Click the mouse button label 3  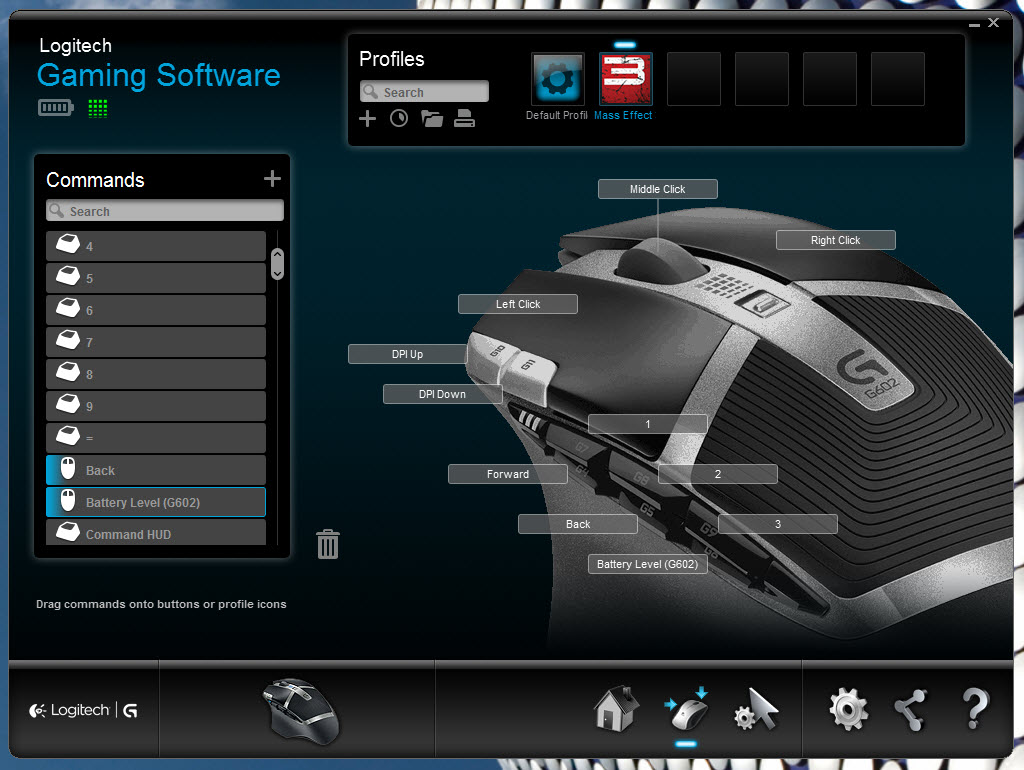pyautogui.click(x=777, y=524)
